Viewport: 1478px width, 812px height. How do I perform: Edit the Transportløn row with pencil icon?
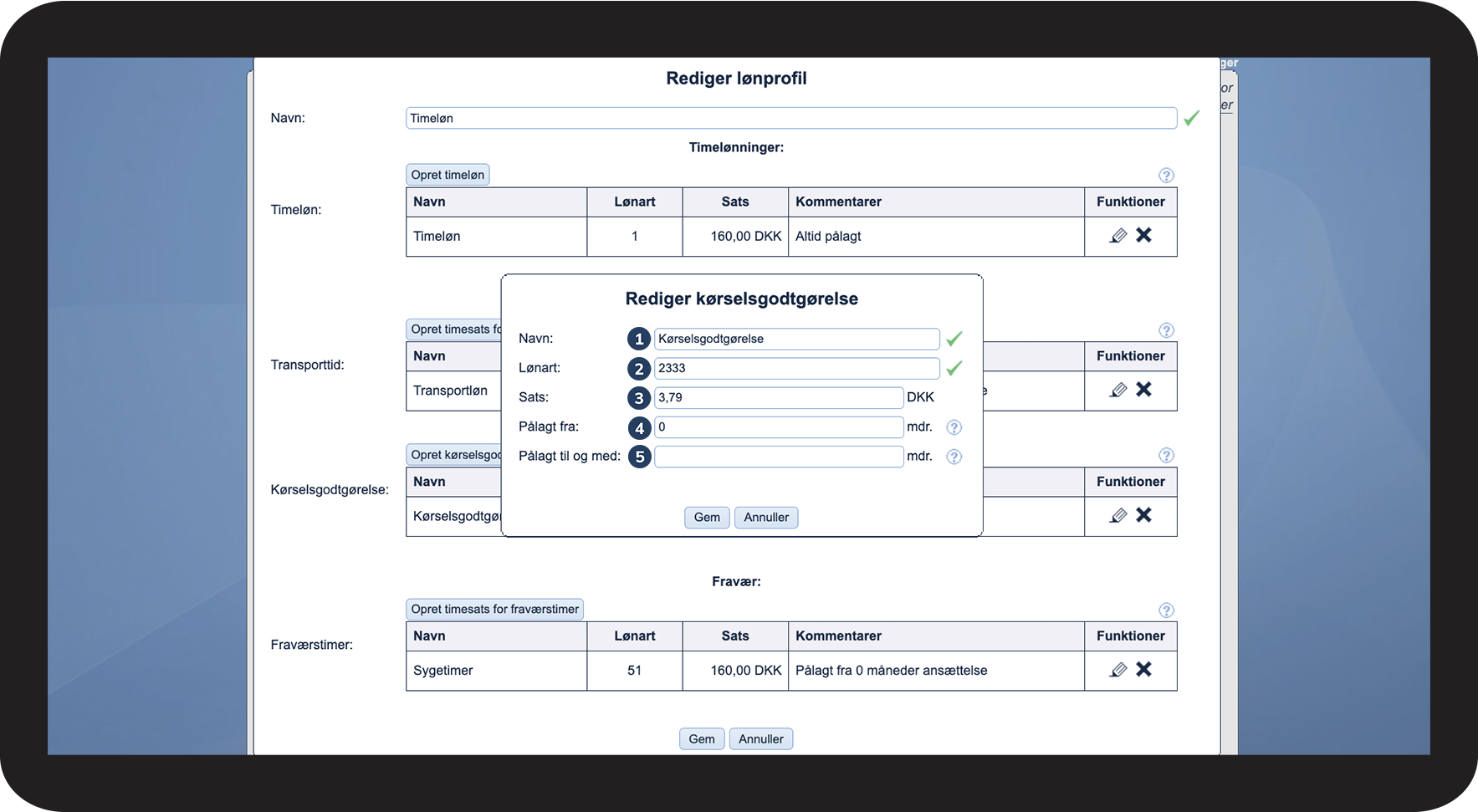pos(1118,391)
